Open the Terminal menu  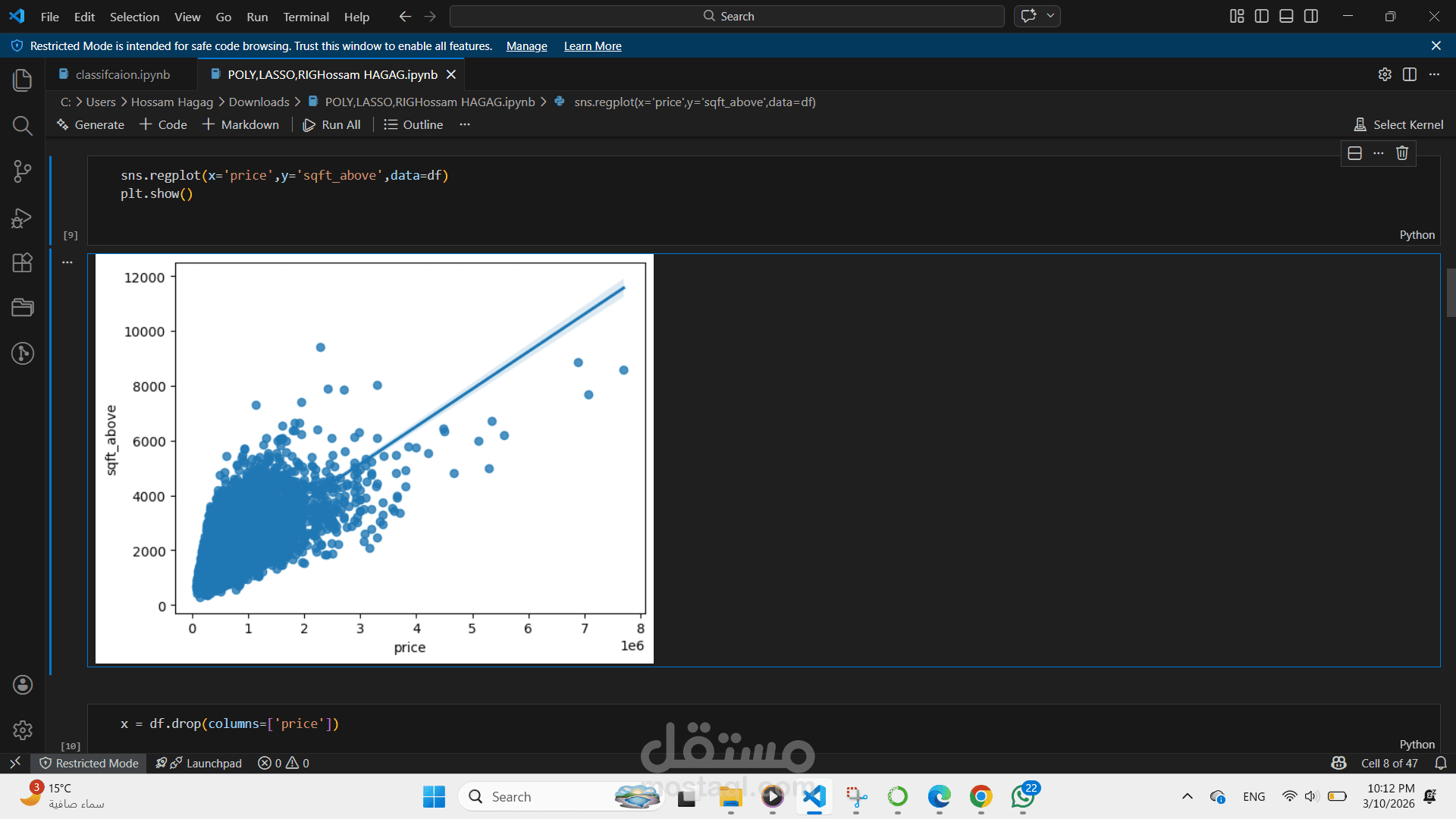306,17
